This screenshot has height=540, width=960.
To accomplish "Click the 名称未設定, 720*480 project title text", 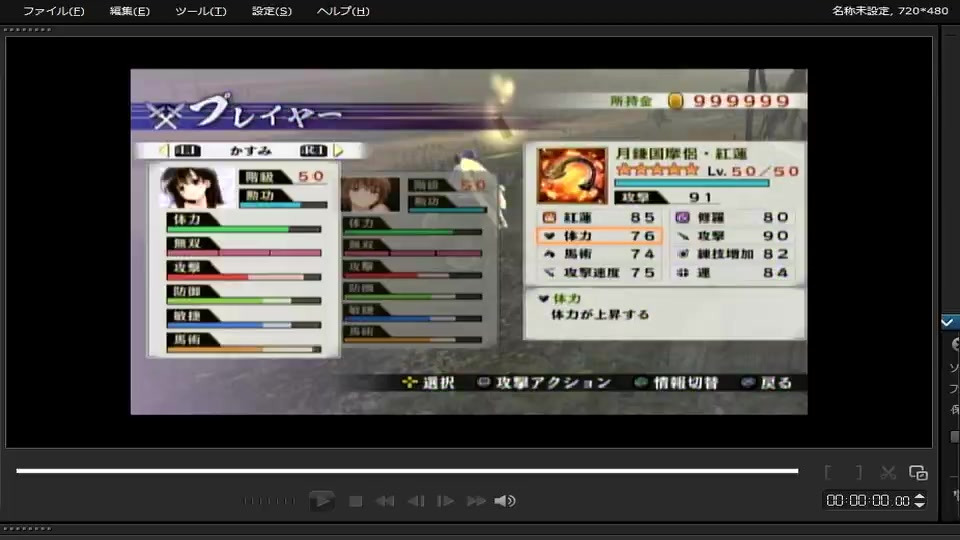I will click(890, 10).
